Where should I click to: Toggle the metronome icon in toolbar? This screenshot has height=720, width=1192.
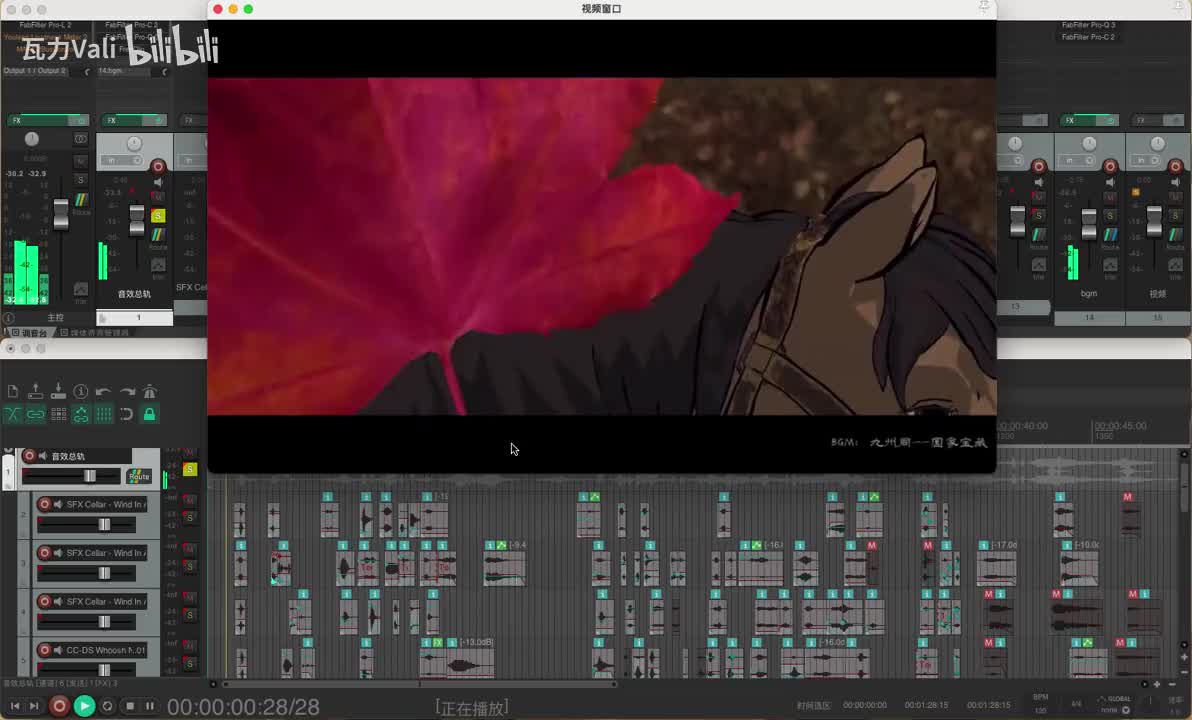point(150,392)
